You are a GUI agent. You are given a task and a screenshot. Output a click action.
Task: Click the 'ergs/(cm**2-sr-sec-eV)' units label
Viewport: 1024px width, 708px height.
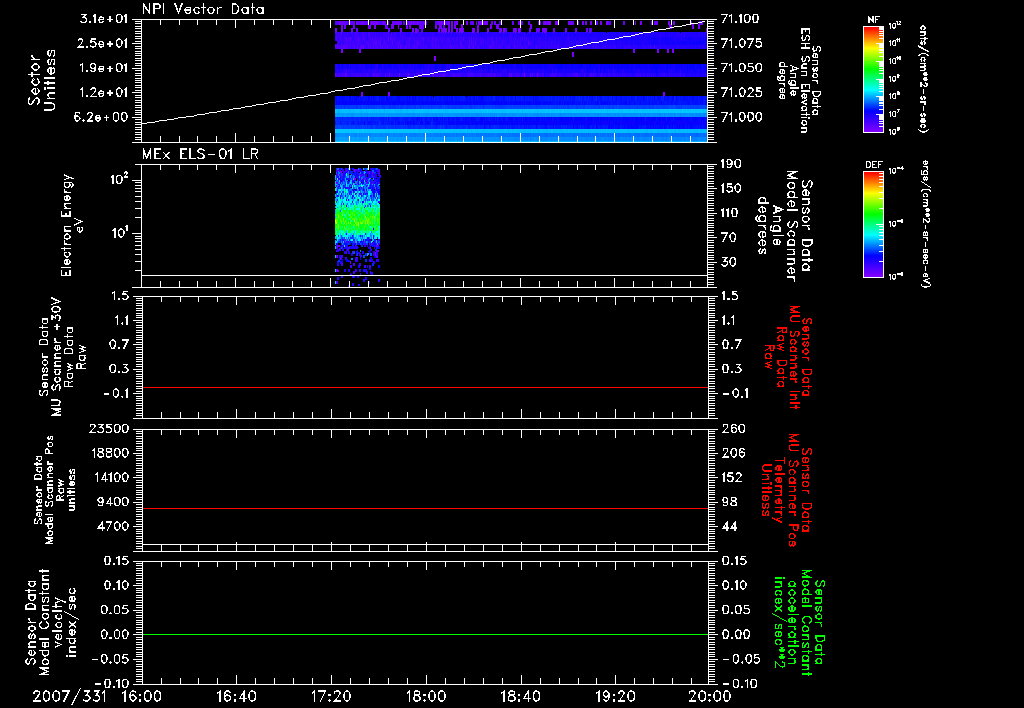(x=925, y=224)
